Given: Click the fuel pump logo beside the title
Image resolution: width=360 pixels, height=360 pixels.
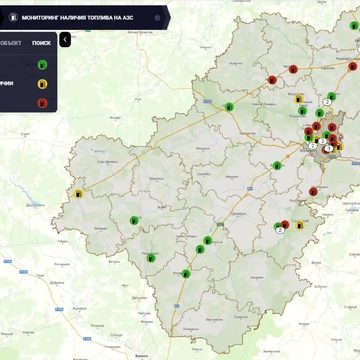Looking at the screenshot, I should [13, 17].
